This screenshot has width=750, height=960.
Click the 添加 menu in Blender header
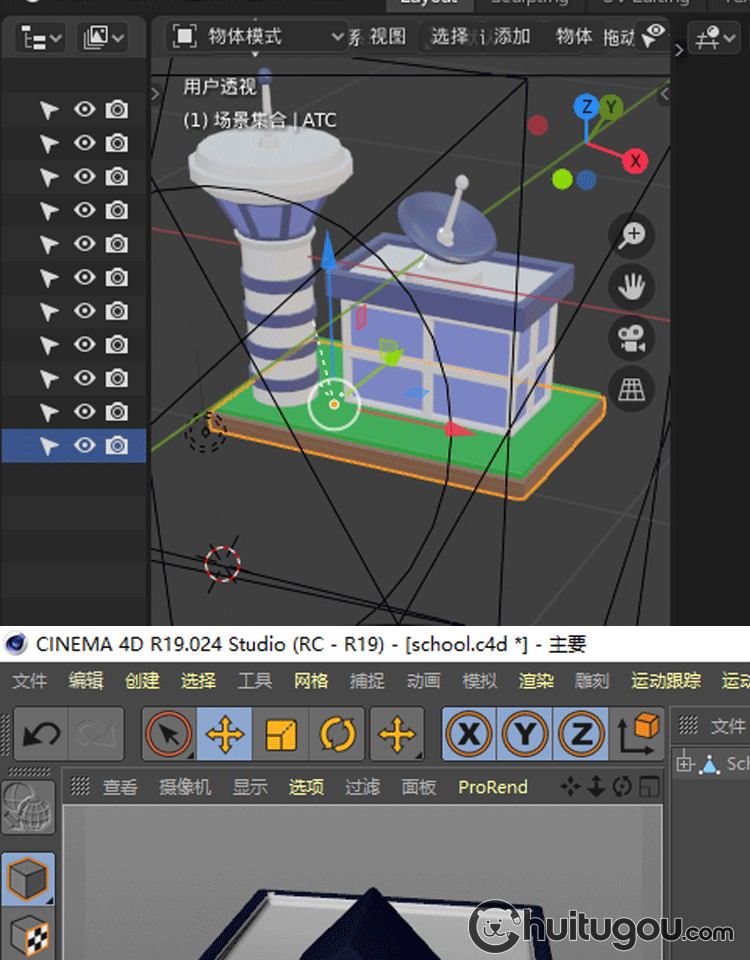(512, 37)
